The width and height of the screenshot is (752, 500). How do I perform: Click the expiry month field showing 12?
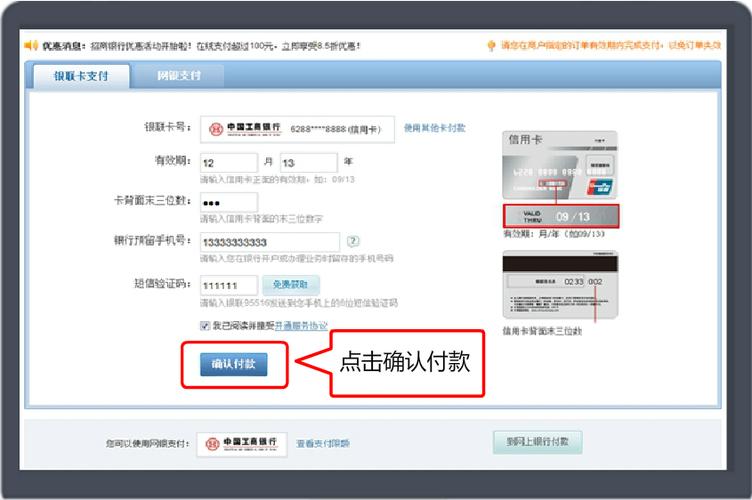coord(229,163)
